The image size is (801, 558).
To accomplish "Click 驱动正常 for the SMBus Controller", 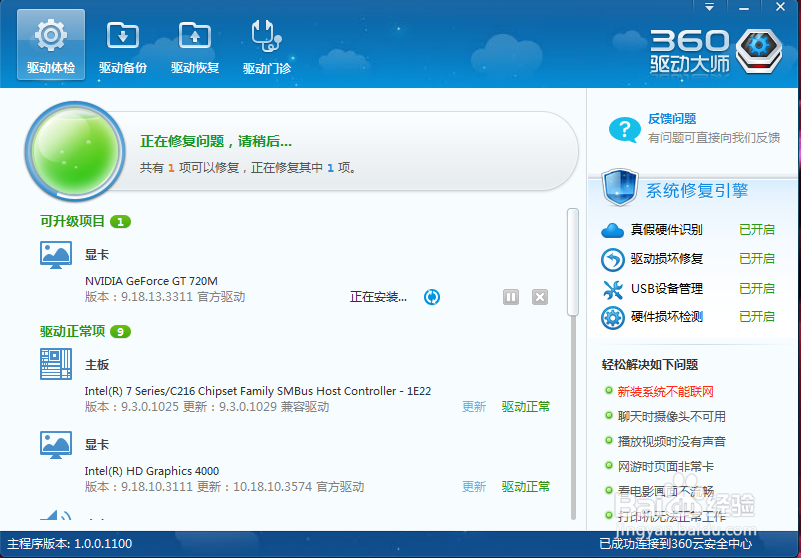I will 526,407.
